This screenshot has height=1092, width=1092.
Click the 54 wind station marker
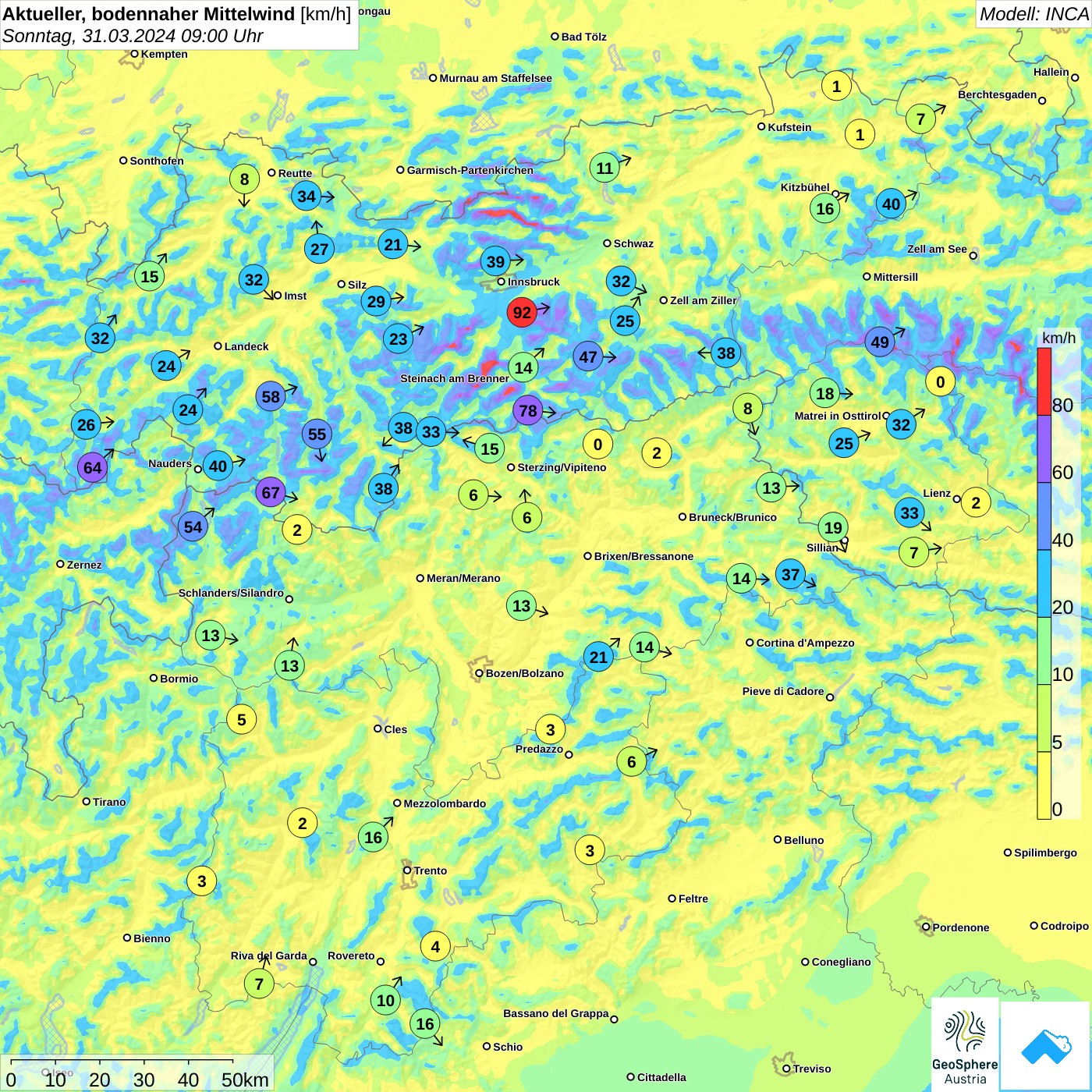(193, 526)
